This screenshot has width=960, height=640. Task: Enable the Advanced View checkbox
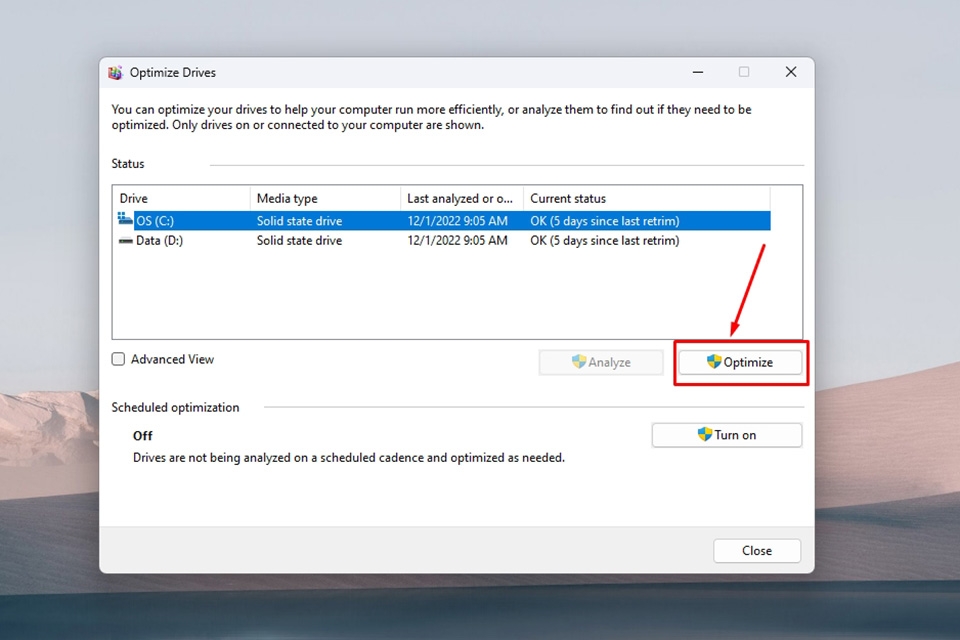[118, 358]
